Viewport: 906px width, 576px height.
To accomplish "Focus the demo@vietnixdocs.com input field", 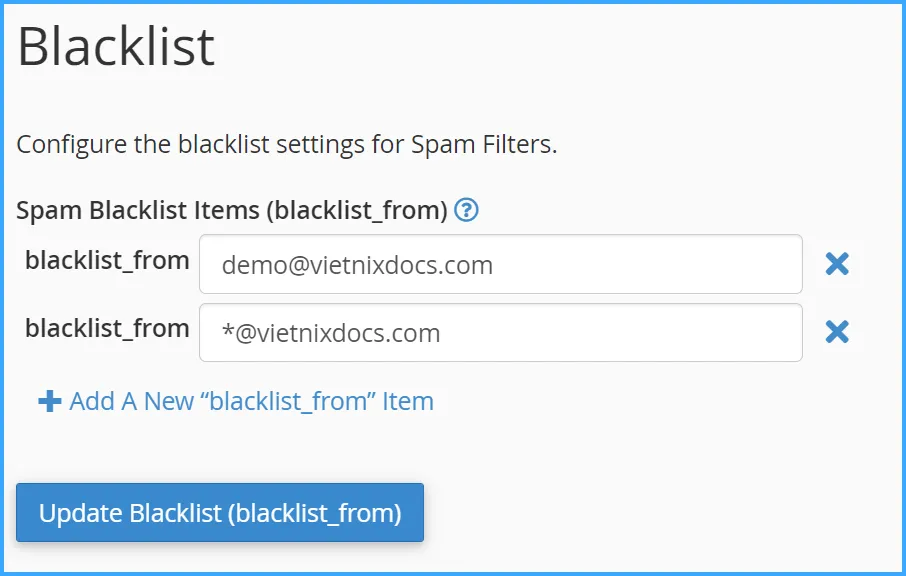I will tap(500, 264).
